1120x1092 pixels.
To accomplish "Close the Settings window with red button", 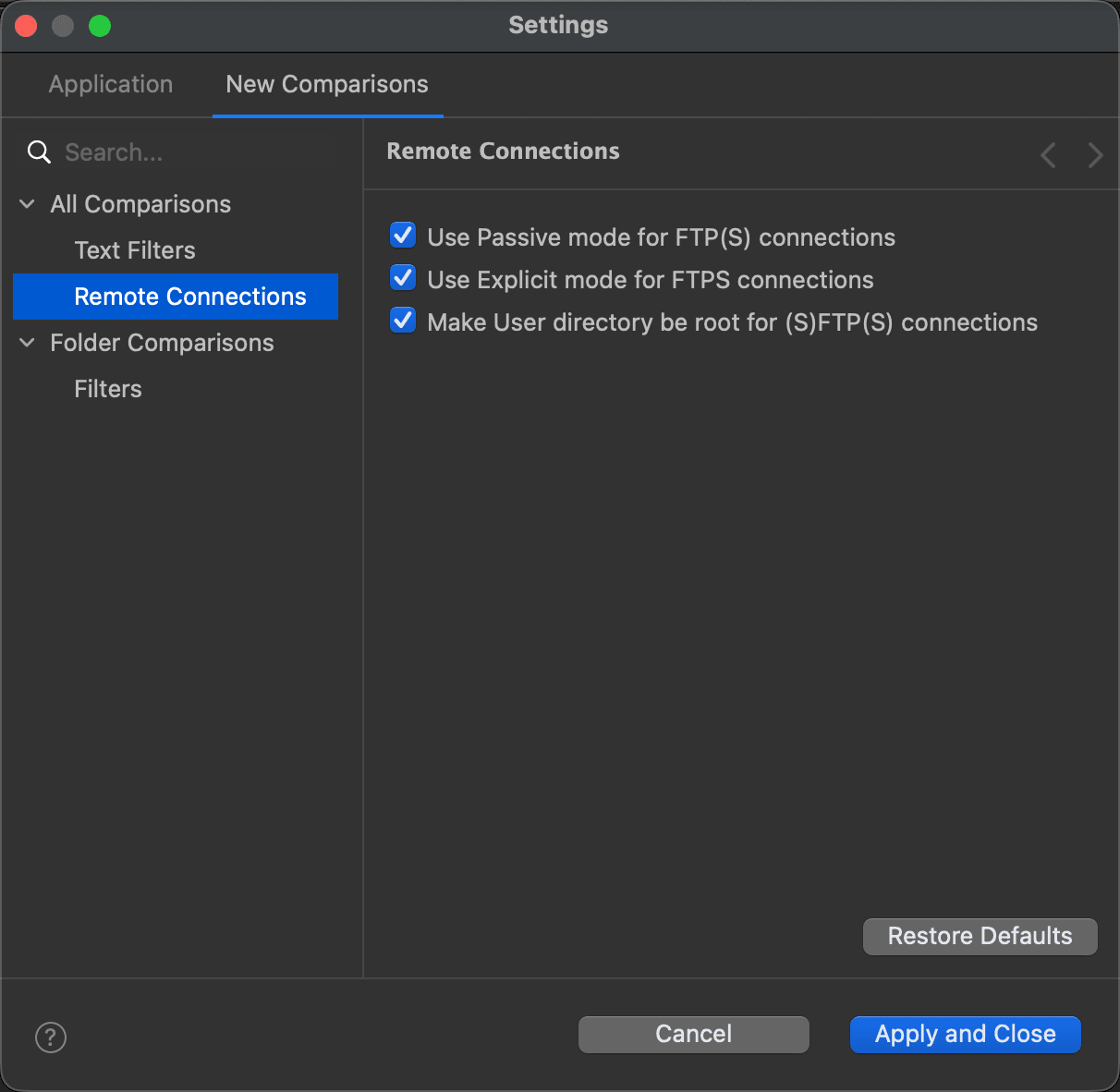I will (x=26, y=26).
